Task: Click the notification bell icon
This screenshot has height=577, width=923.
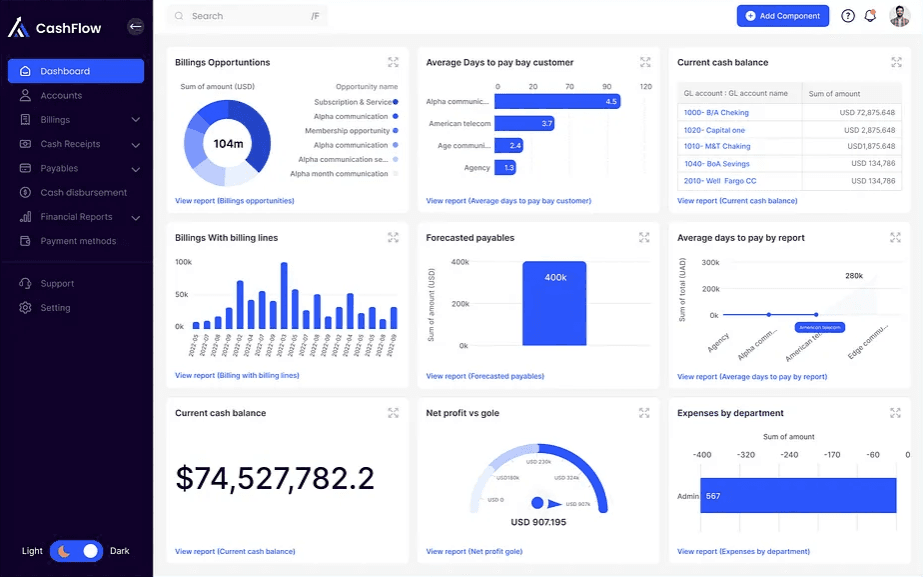Action: (871, 15)
